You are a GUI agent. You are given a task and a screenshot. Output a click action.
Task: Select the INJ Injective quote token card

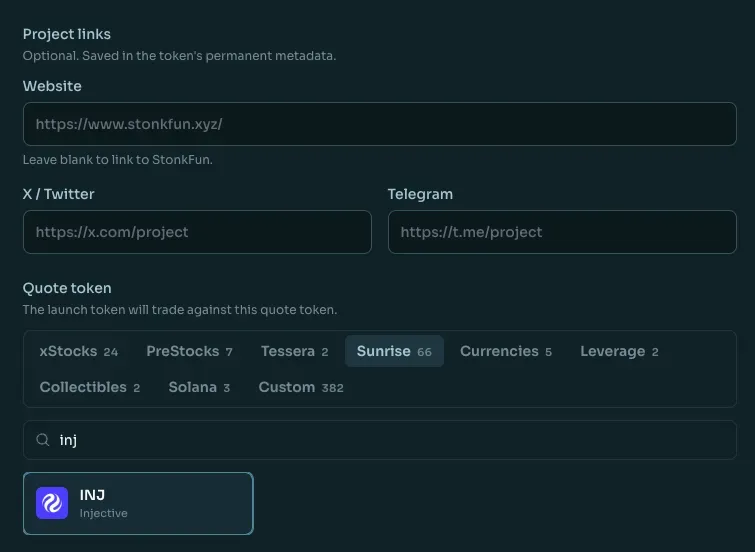click(138, 503)
